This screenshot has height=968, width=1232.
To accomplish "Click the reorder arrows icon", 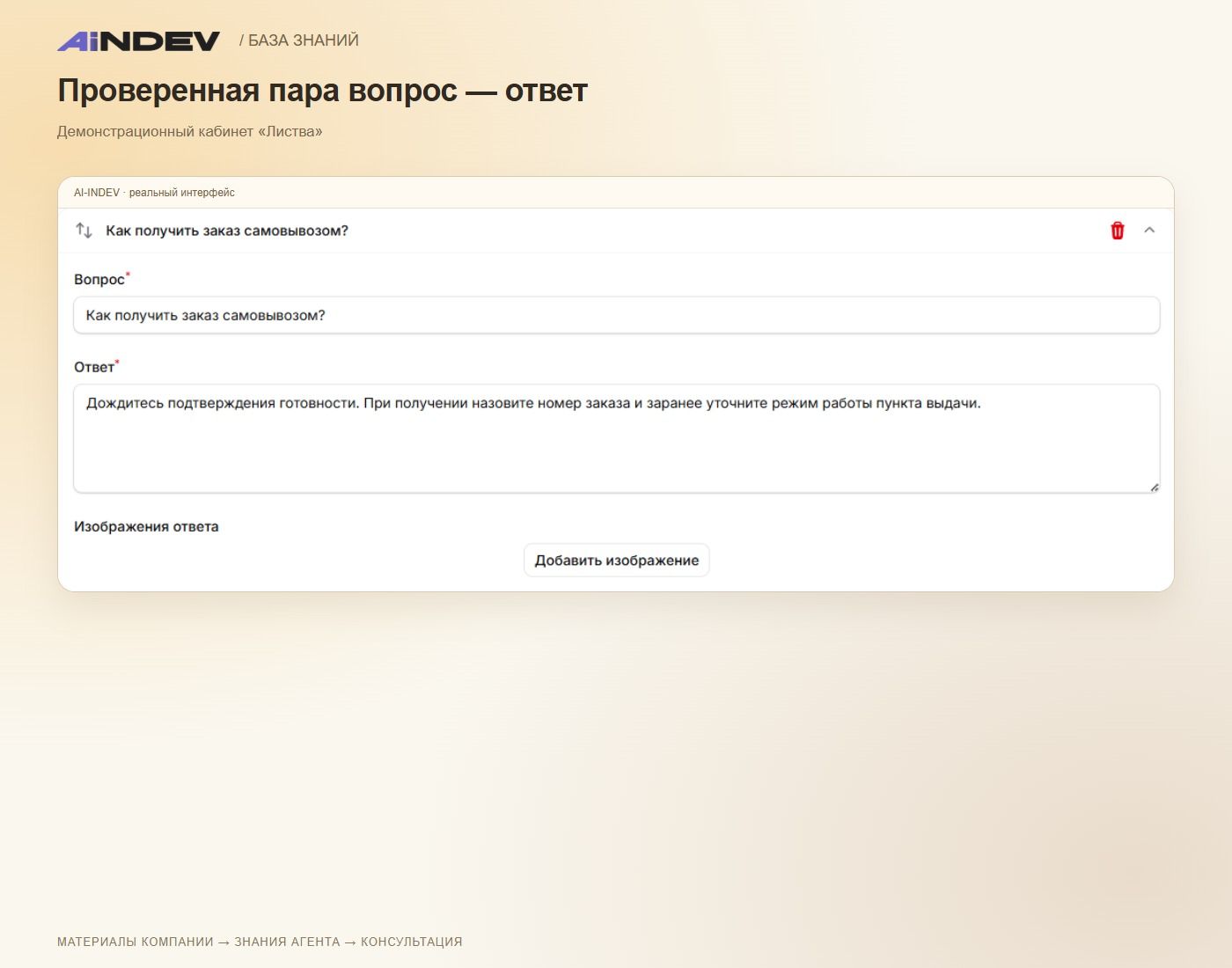I will (x=84, y=231).
